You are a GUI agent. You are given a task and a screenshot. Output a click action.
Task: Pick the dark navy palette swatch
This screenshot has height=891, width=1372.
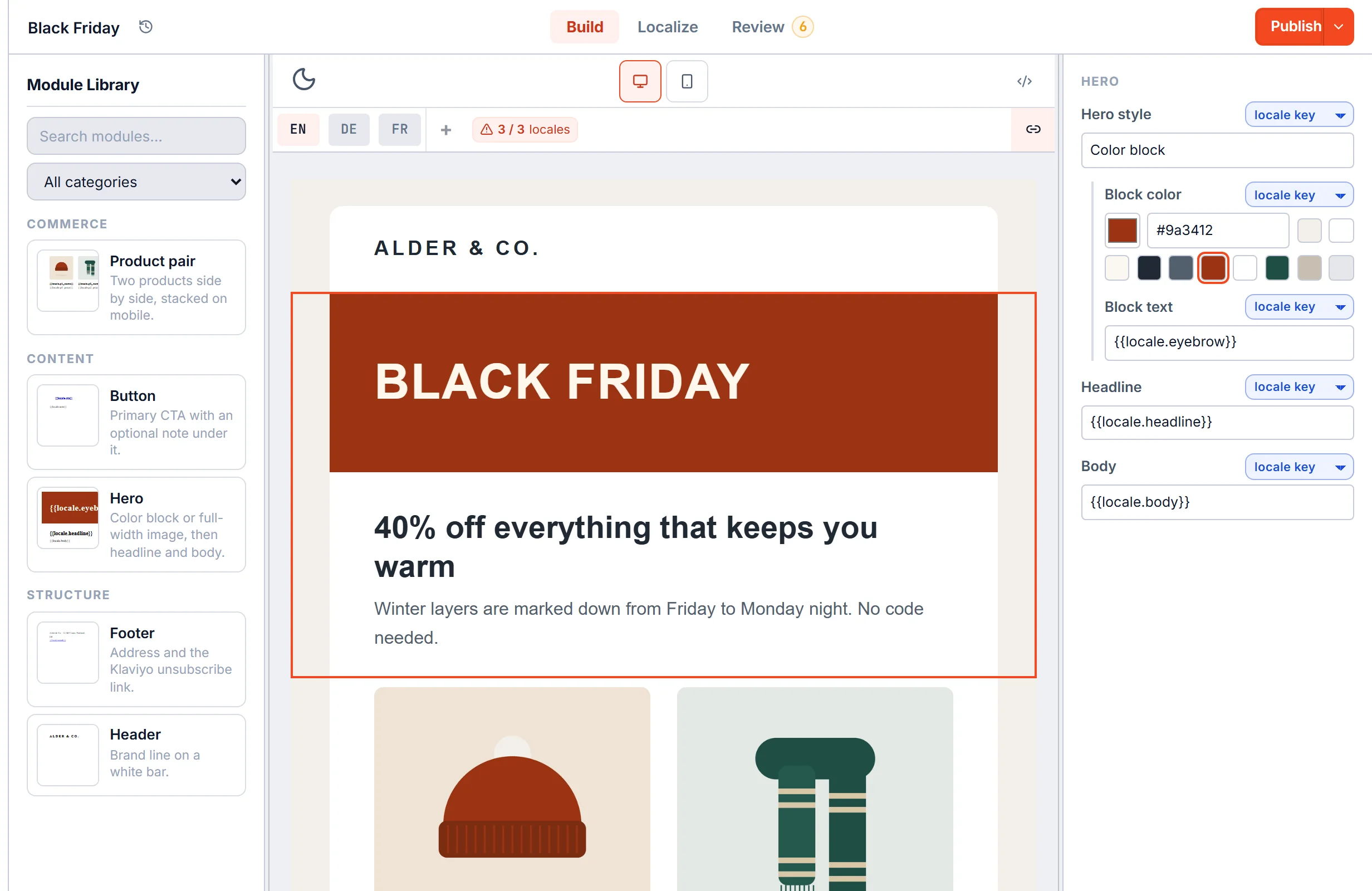(1148, 268)
